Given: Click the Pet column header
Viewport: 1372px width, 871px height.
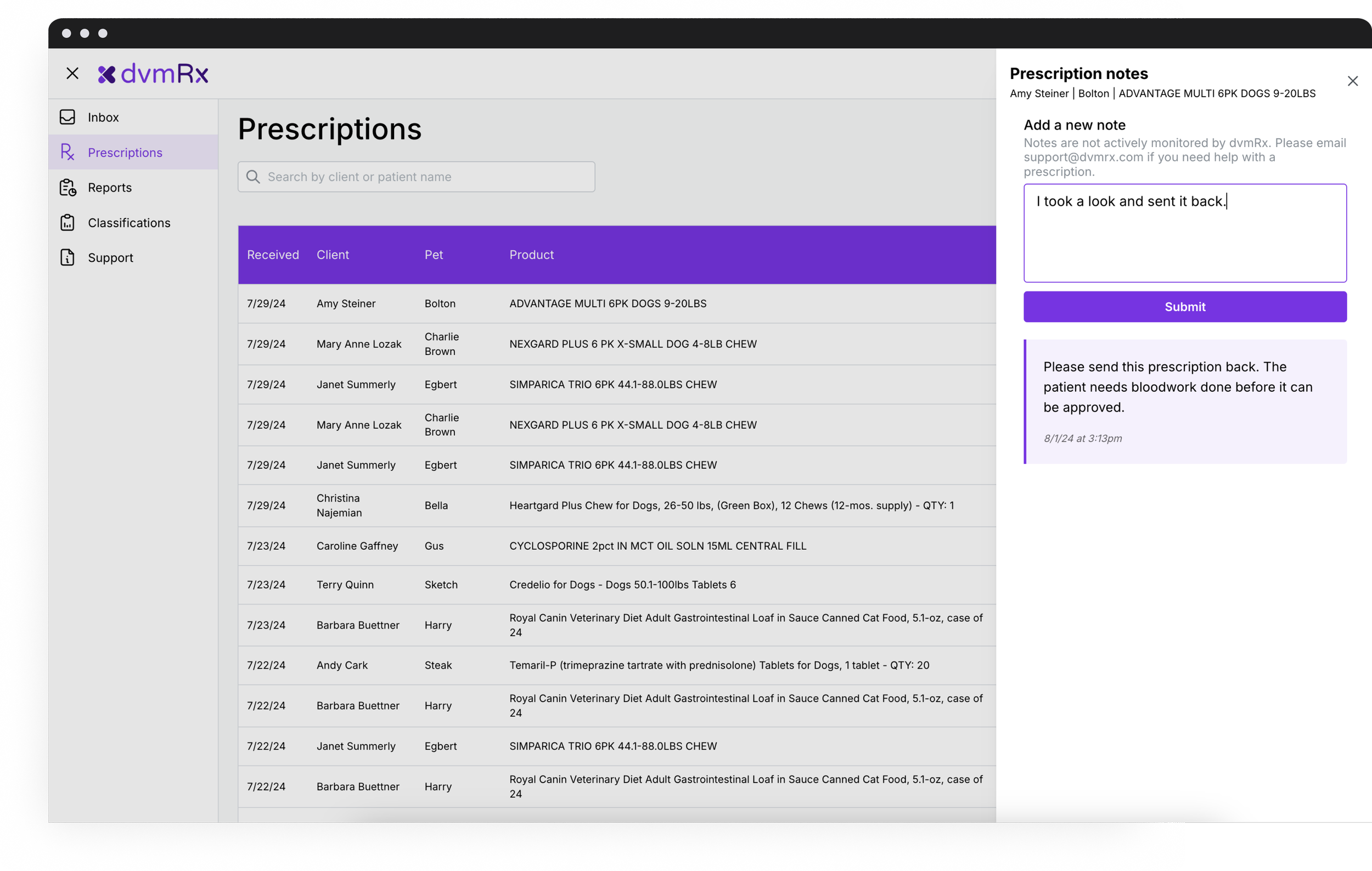Looking at the screenshot, I should [x=434, y=255].
